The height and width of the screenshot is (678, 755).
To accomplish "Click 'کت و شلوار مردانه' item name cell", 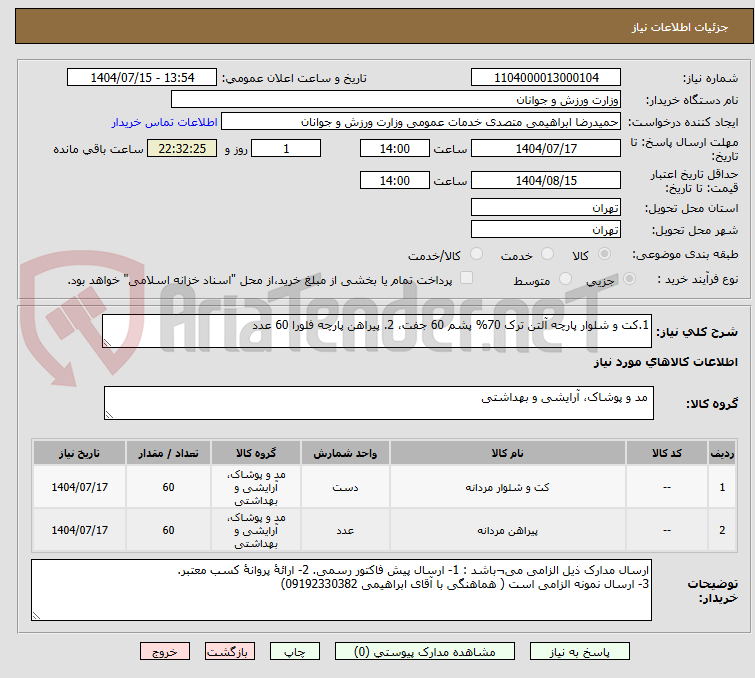I will click(508, 487).
